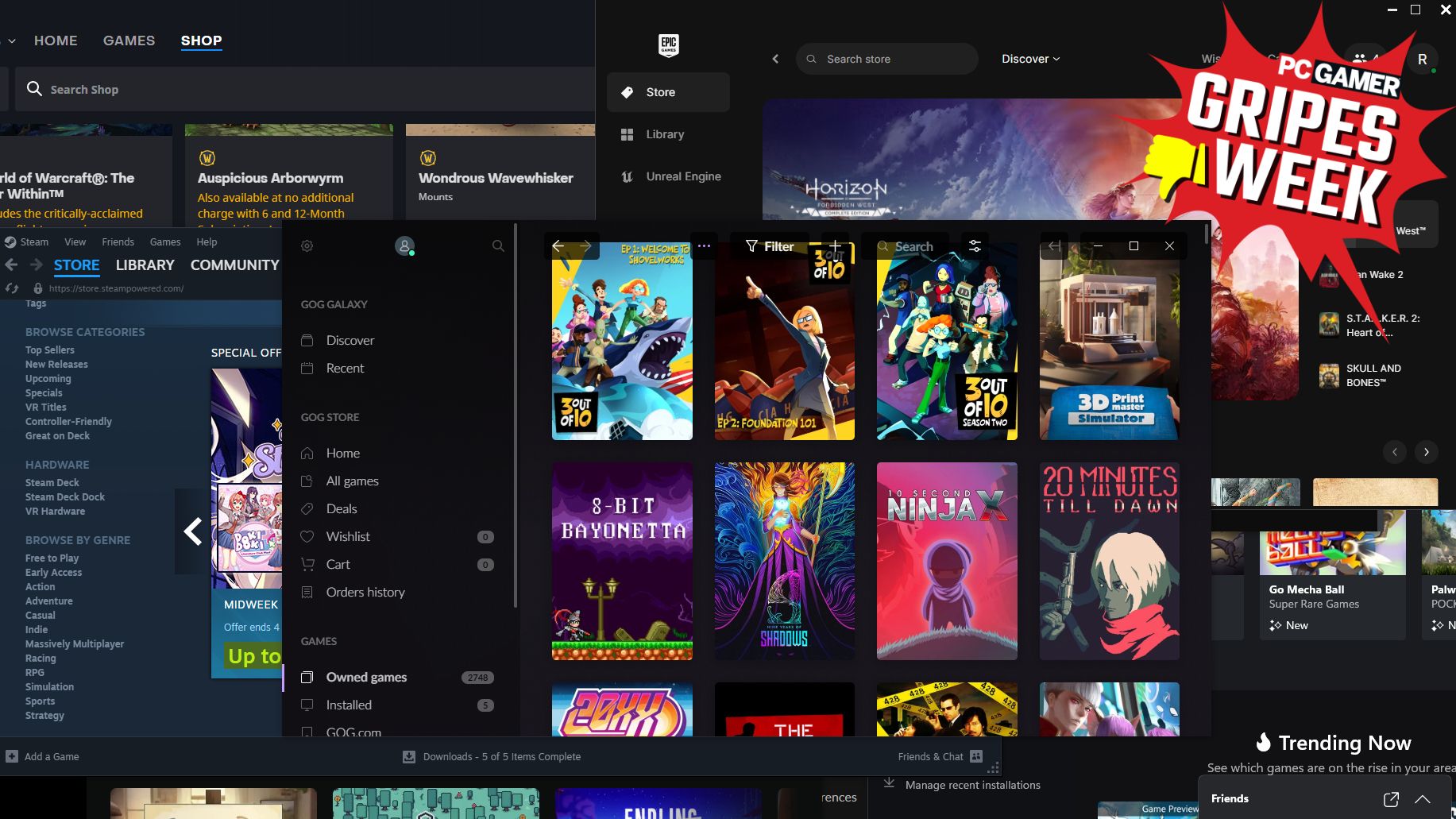This screenshot has width=1456, height=819.
Task: Click the plus icon in GOG grid toolbar
Action: tap(835, 246)
